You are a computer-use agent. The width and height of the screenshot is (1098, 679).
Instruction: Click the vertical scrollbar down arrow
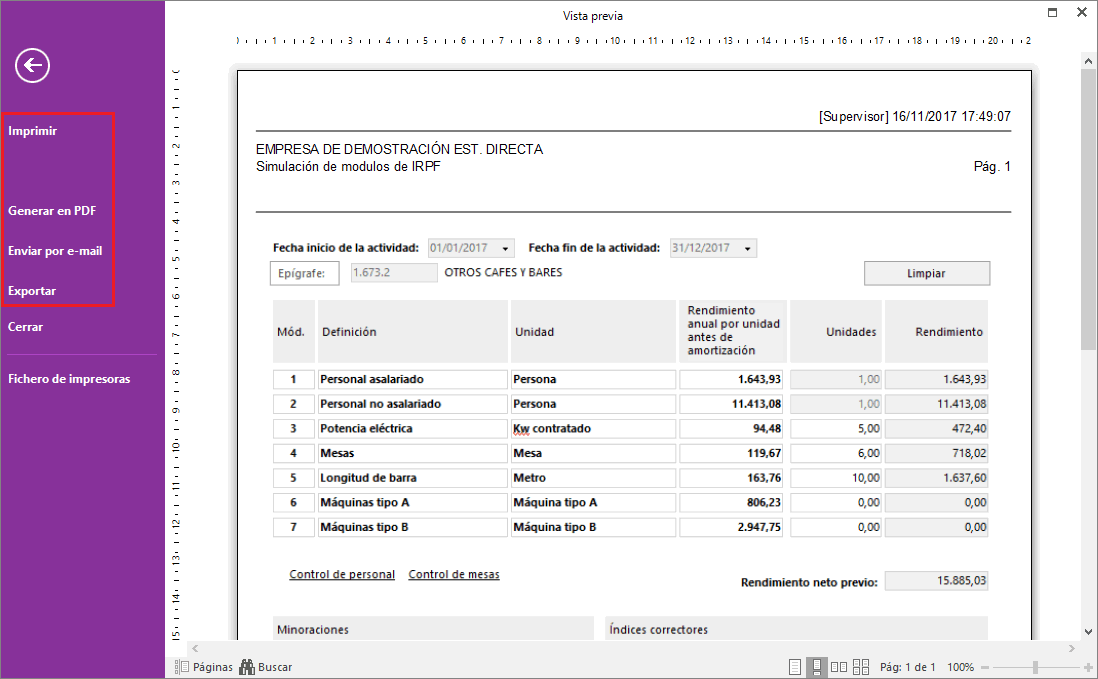coord(1088,631)
